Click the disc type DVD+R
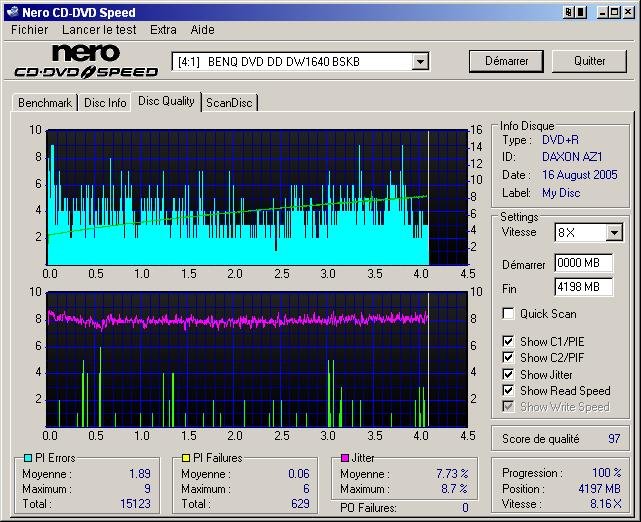 pos(560,140)
